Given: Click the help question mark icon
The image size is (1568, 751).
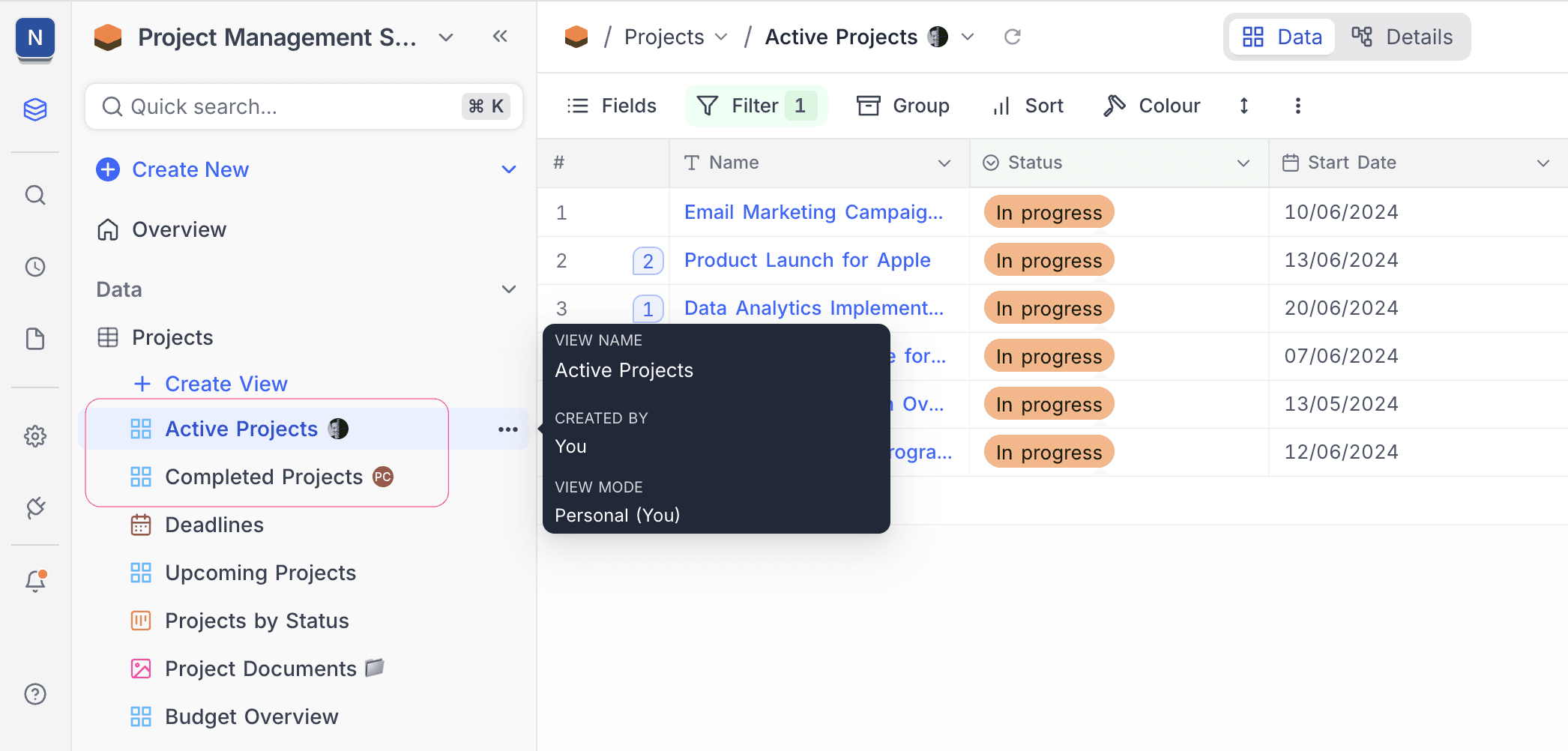Looking at the screenshot, I should (x=35, y=694).
